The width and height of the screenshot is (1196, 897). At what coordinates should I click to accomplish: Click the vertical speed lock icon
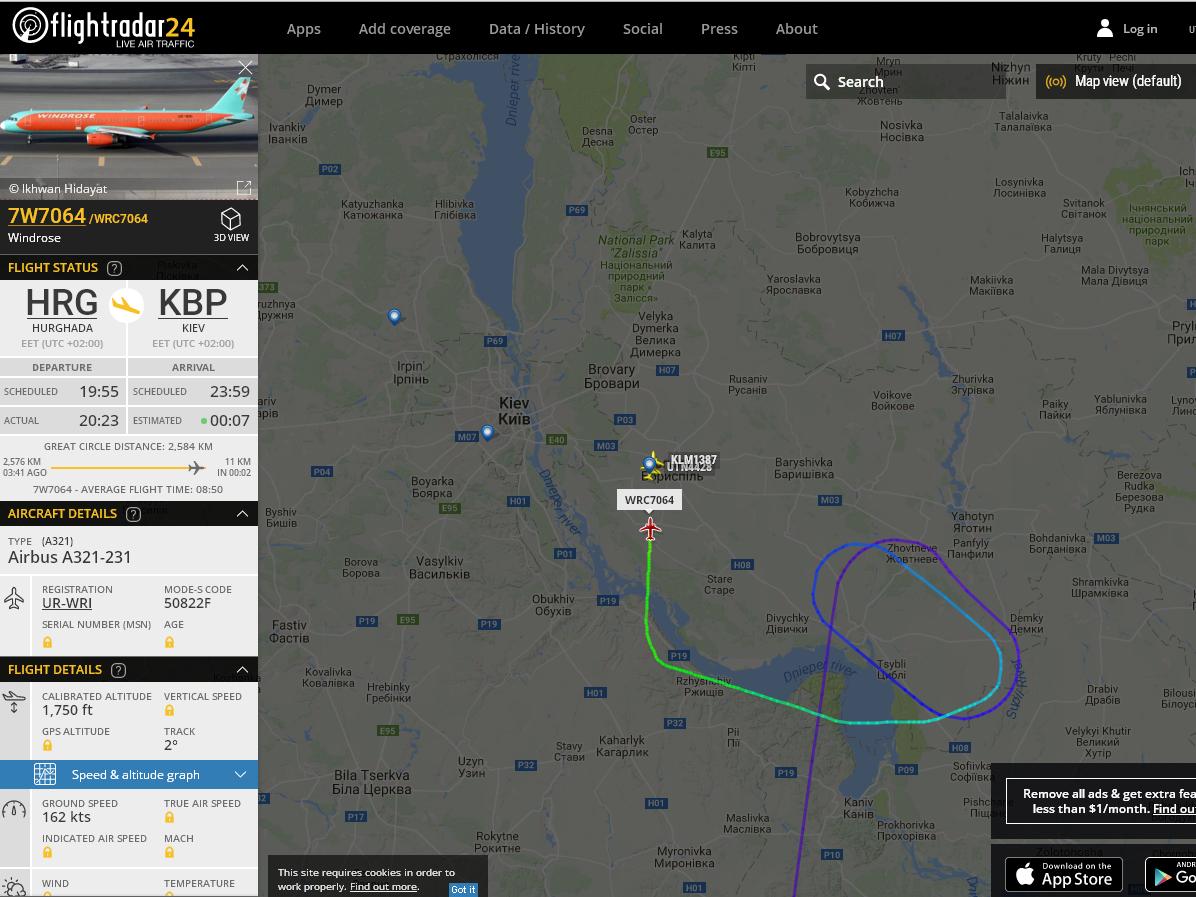(169, 710)
